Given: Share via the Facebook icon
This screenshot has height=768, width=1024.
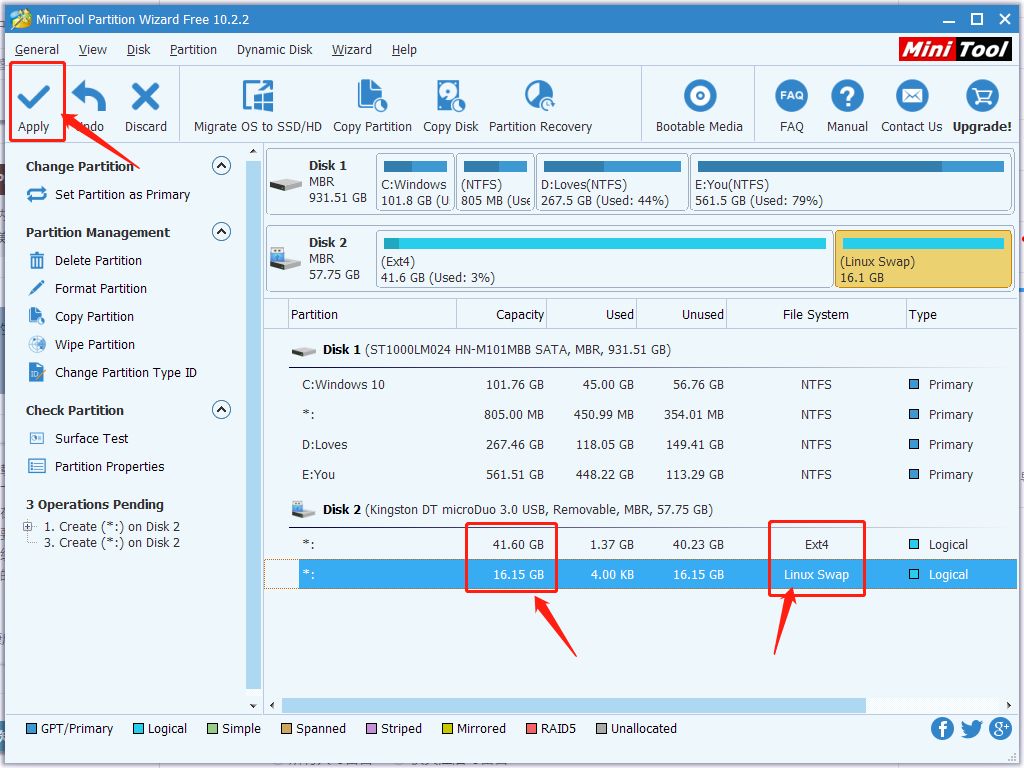Looking at the screenshot, I should tap(942, 728).
